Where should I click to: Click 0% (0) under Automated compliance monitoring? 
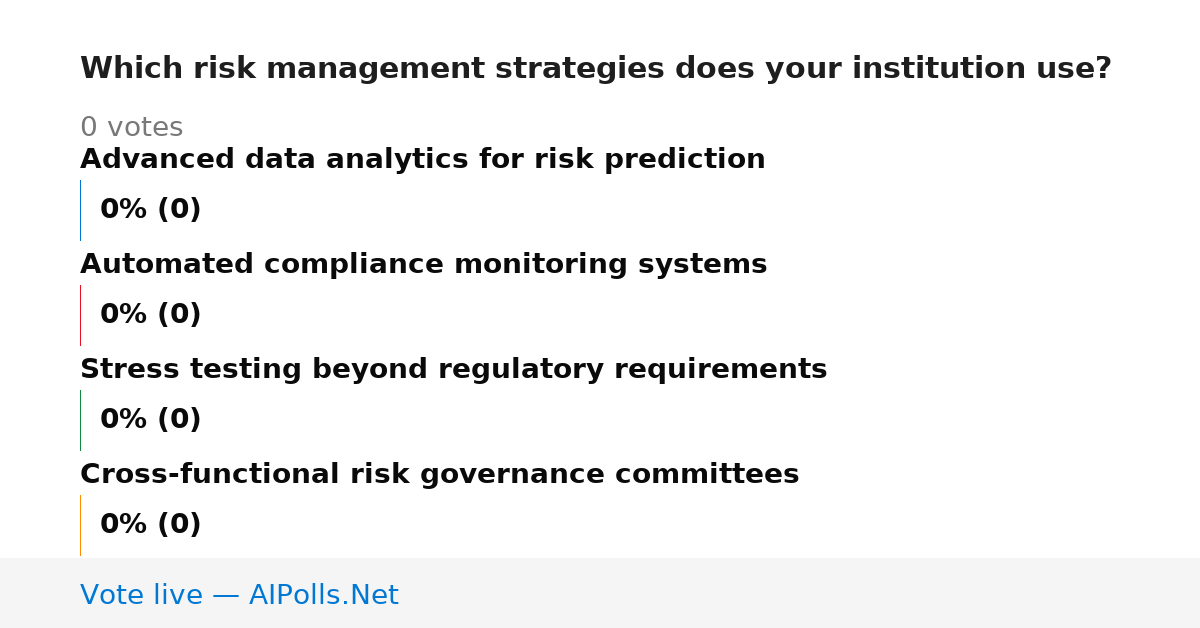coord(151,315)
